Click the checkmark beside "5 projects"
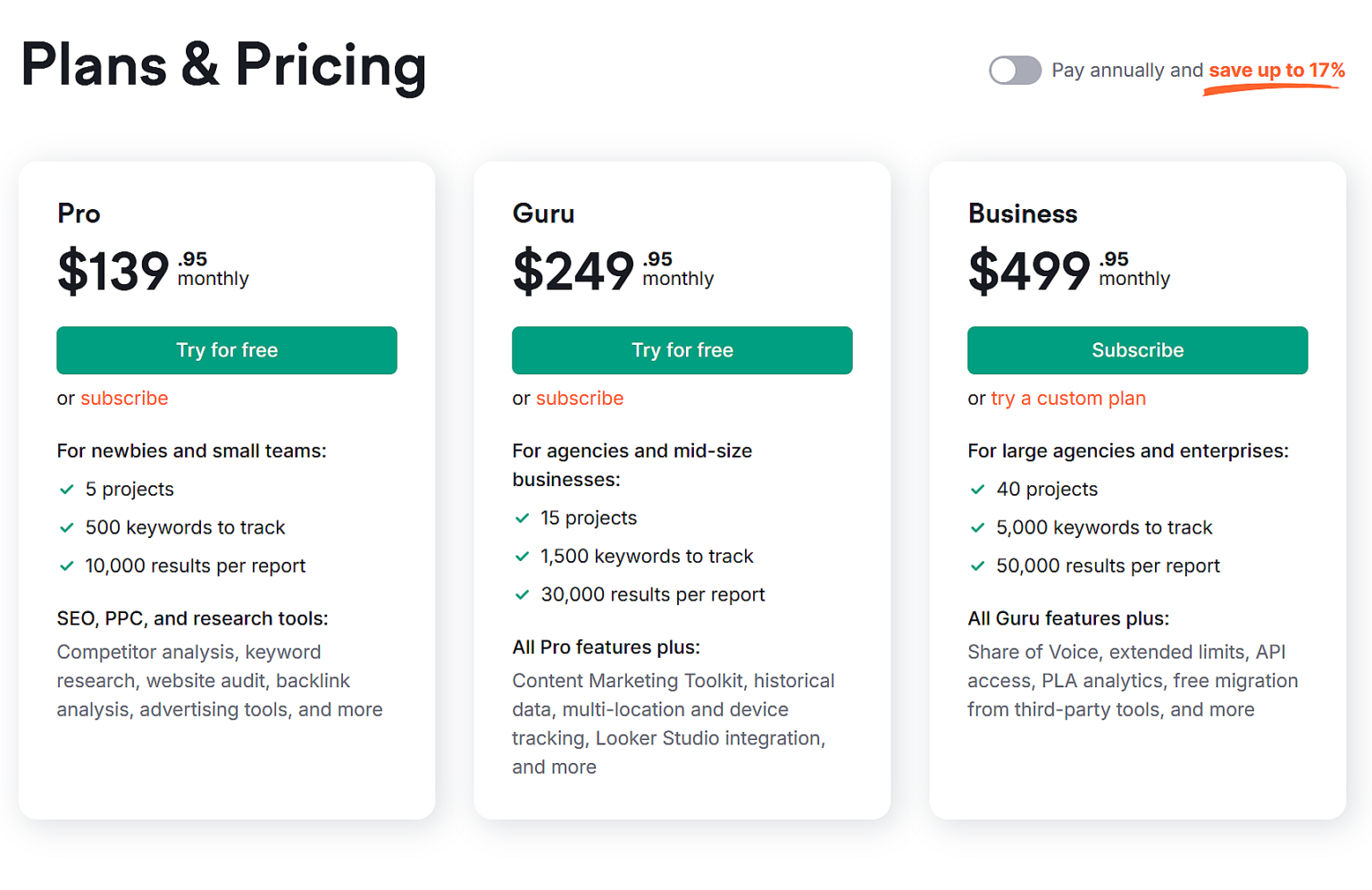The width and height of the screenshot is (1372, 890). 67,490
